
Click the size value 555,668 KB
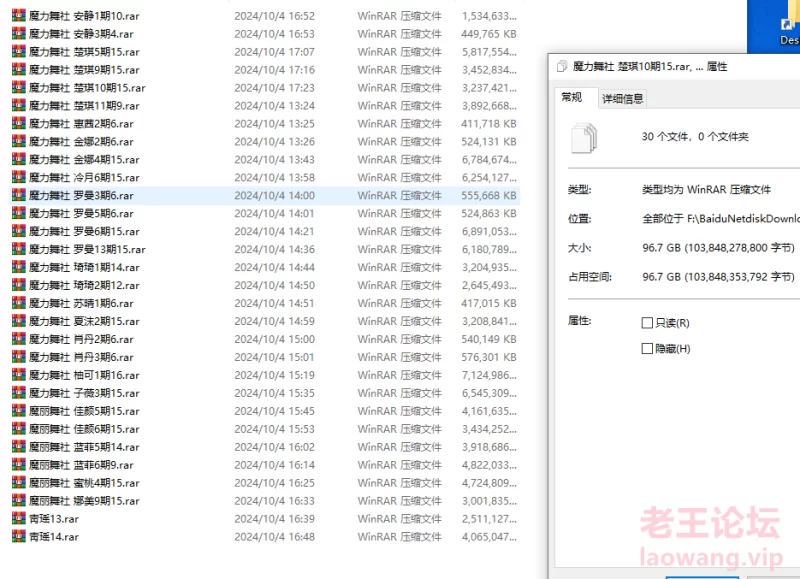[x=489, y=195]
